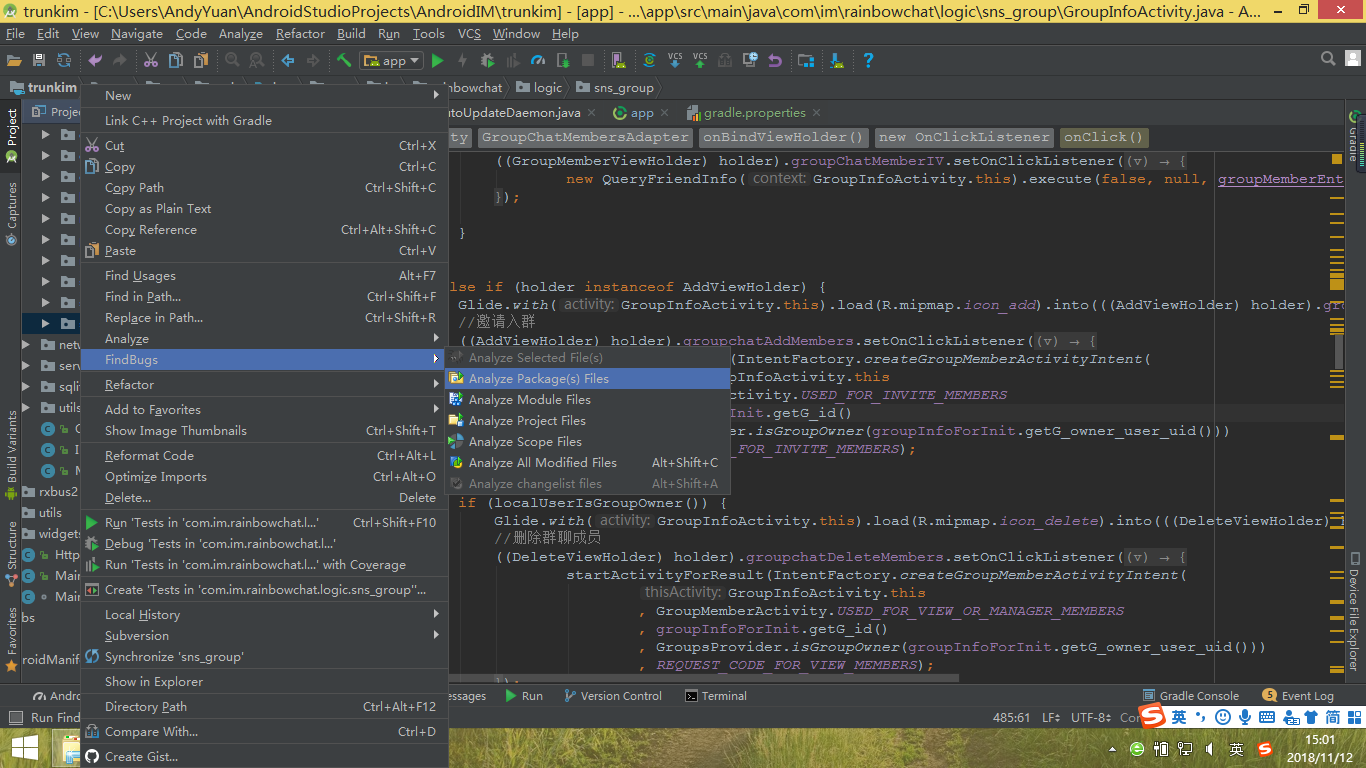Viewport: 1366px width, 768px height.
Task: Open the Gradle Console button
Action: [x=1190, y=696]
